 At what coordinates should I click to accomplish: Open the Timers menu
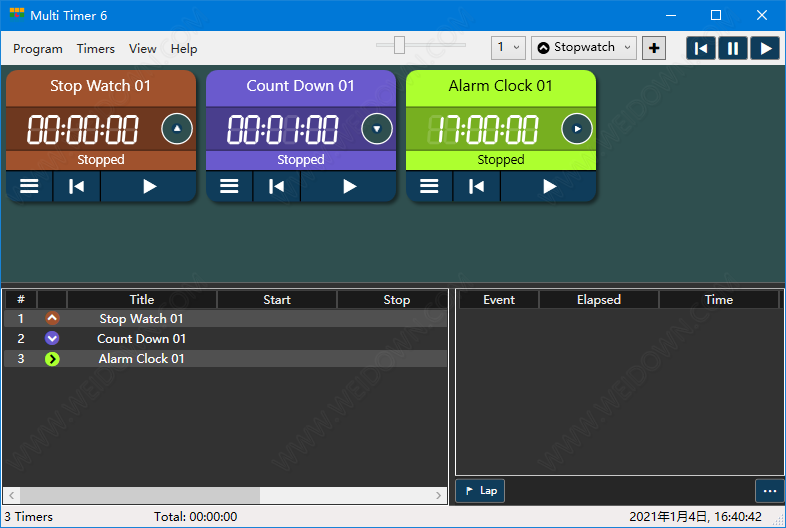coord(95,49)
